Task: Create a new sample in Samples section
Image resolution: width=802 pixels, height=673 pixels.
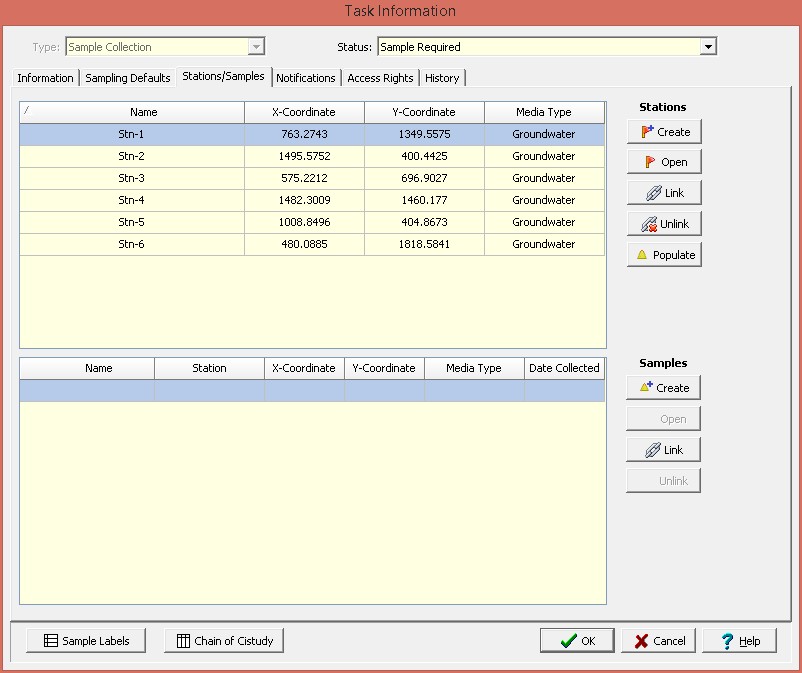Action: click(663, 388)
